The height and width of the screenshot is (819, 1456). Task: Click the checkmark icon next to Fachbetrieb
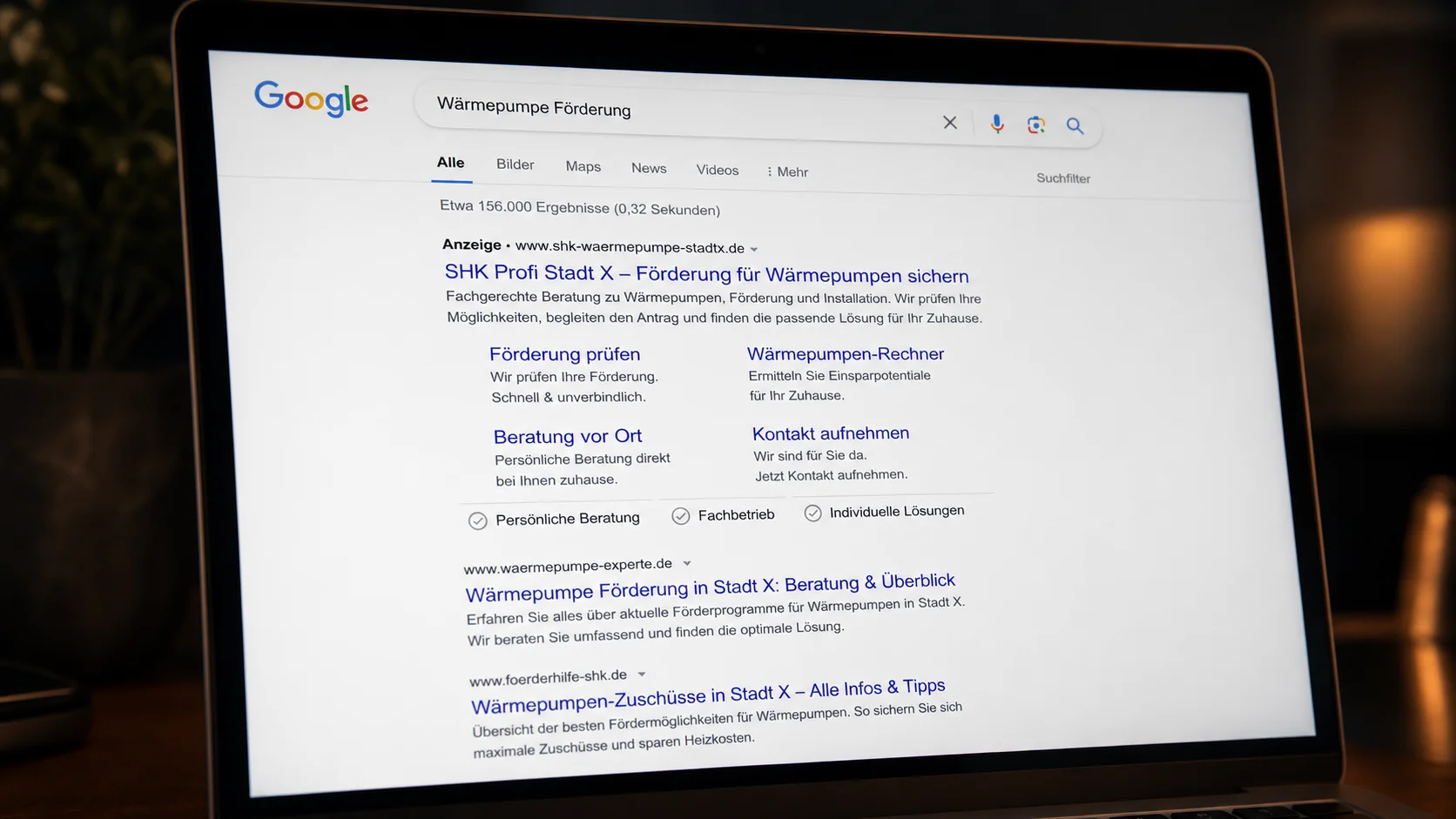point(681,516)
